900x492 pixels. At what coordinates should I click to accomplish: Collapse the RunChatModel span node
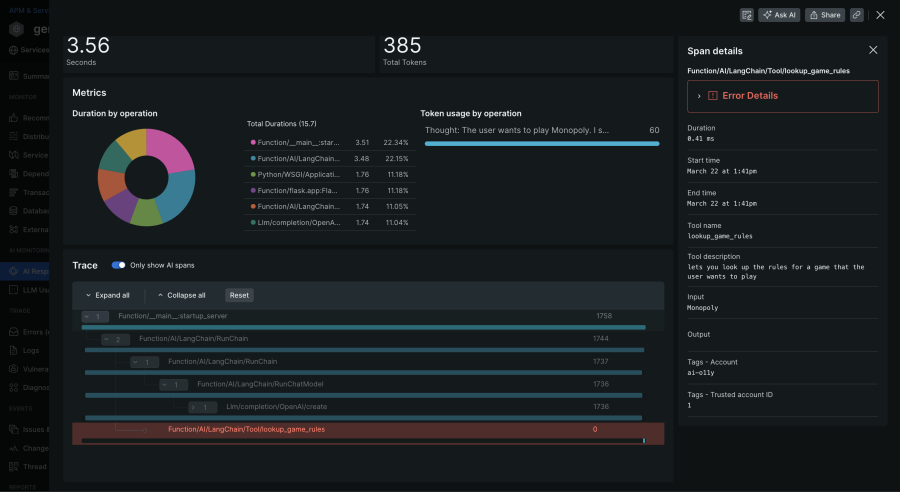pyautogui.click(x=165, y=384)
